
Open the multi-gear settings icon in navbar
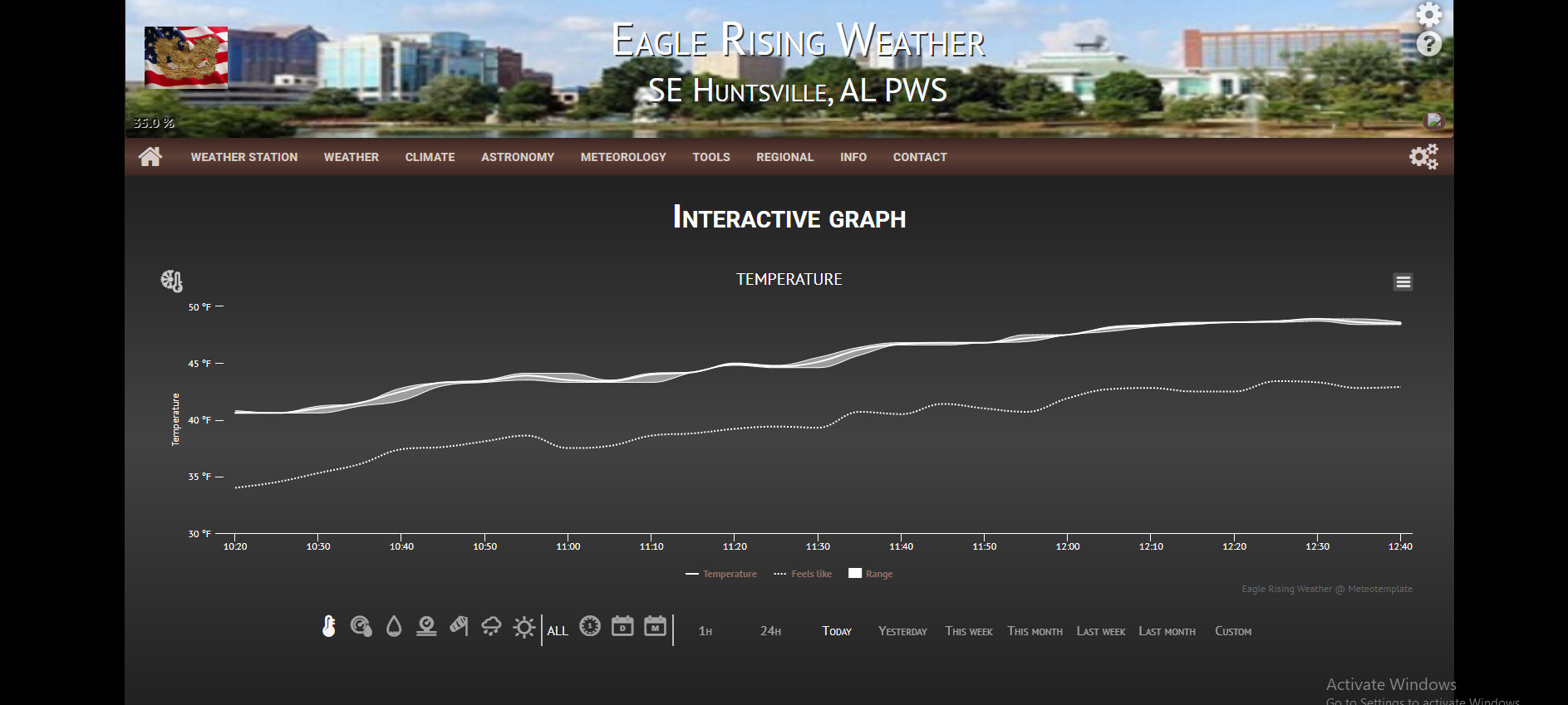coord(1423,156)
